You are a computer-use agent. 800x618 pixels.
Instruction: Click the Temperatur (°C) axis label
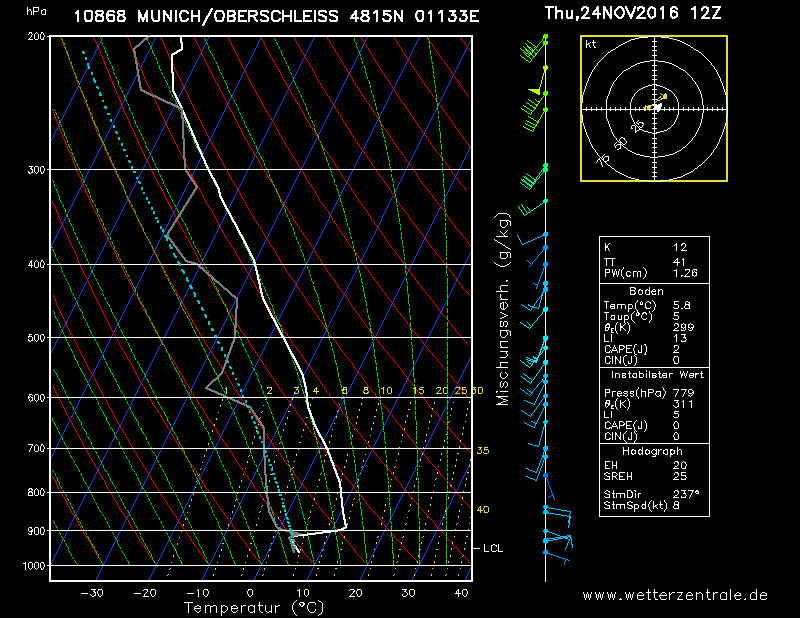pyautogui.click(x=253, y=607)
